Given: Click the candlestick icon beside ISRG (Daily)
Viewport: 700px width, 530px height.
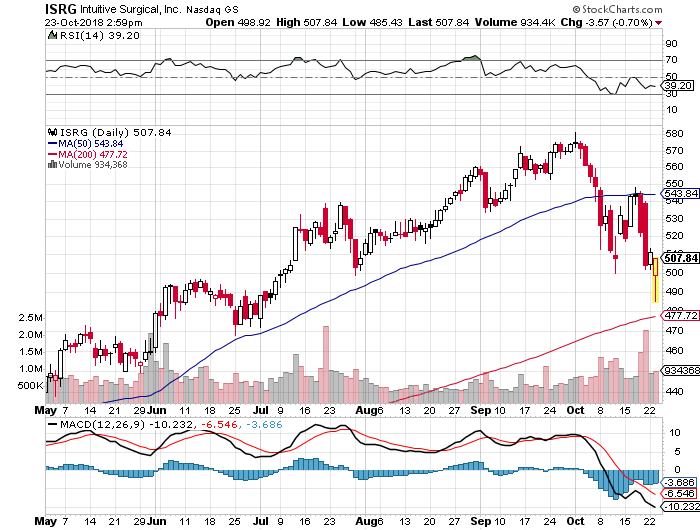Looking at the screenshot, I should [x=53, y=132].
